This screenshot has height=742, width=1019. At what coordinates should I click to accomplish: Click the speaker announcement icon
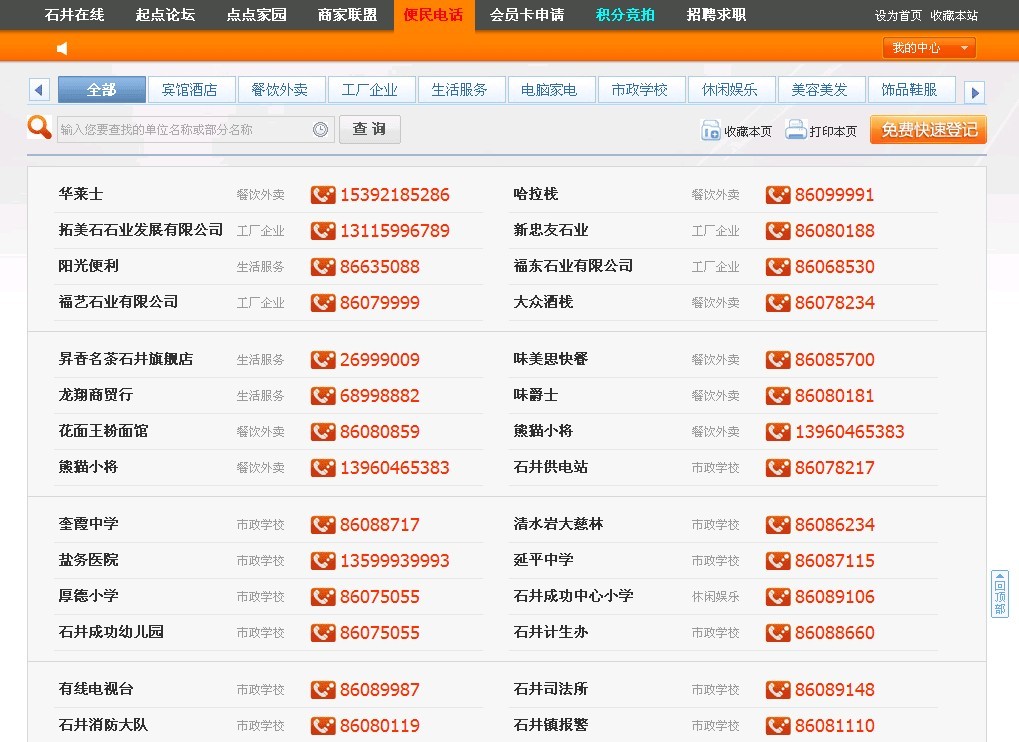coord(62,48)
